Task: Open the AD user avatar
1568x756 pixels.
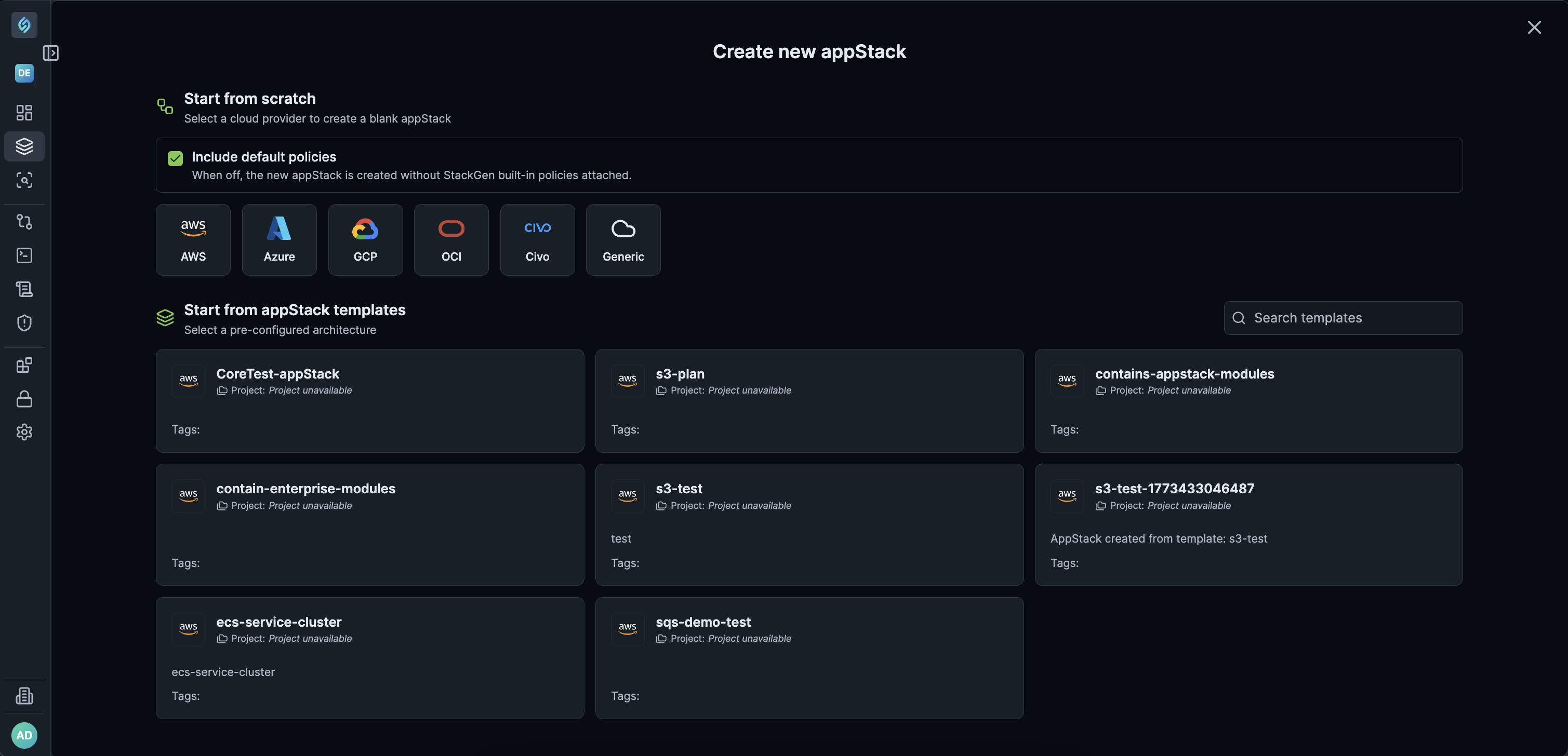Action: 24,735
